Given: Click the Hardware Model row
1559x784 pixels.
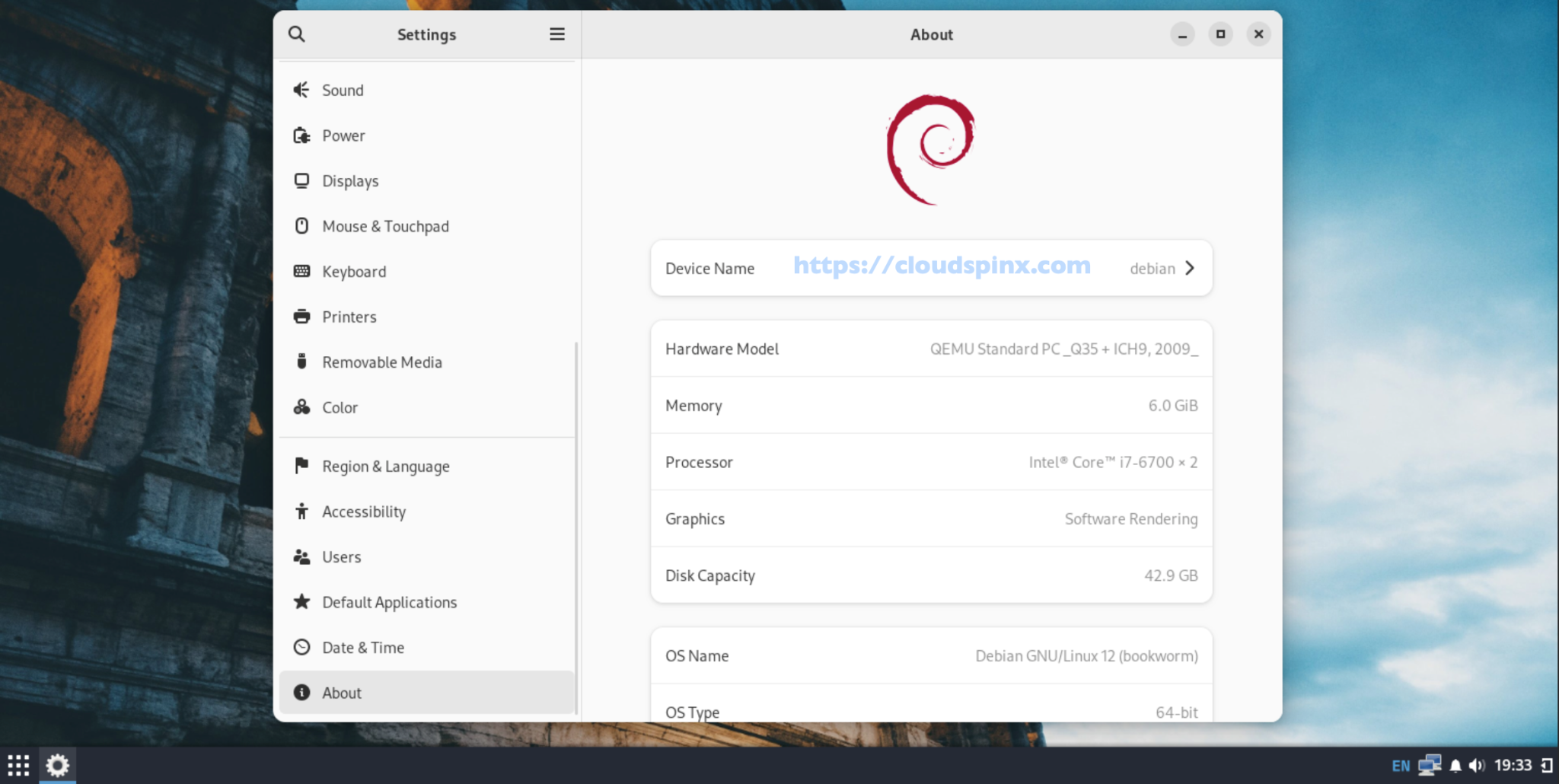Looking at the screenshot, I should point(930,349).
